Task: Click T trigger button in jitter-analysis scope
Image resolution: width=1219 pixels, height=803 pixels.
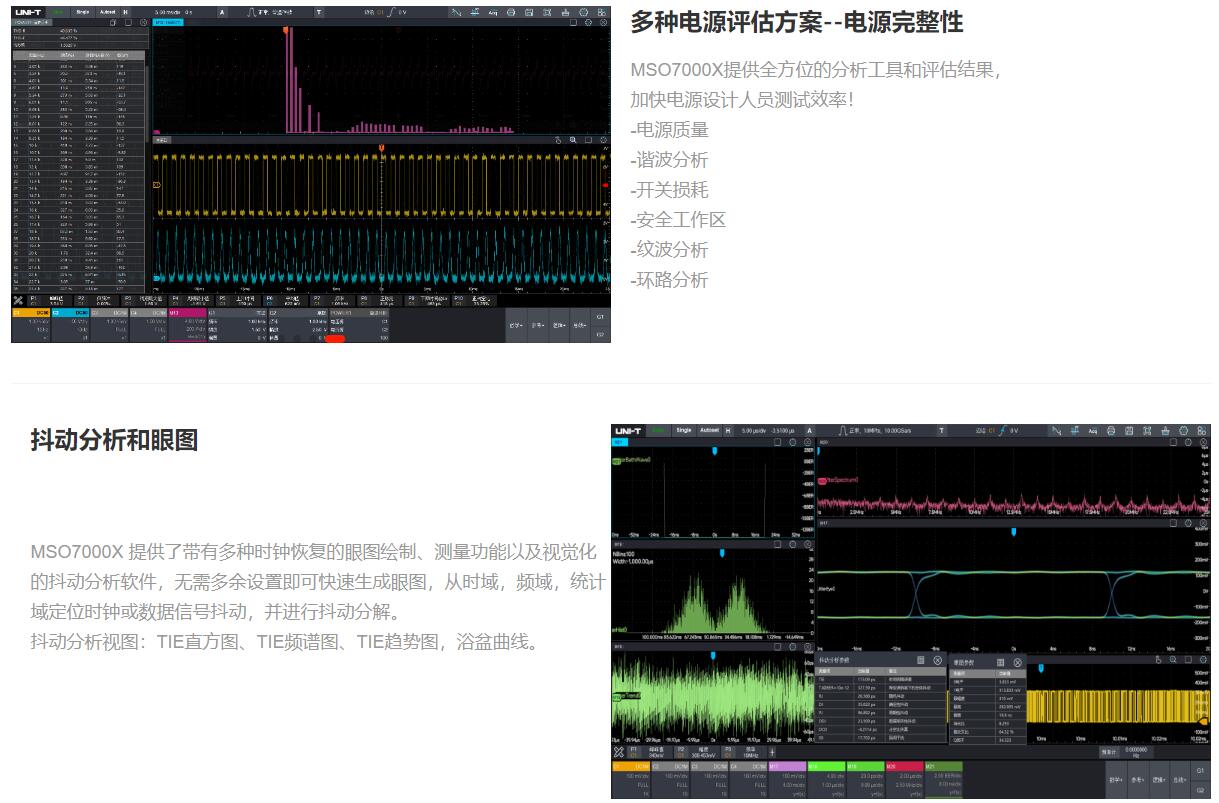Action: pyautogui.click(x=942, y=430)
